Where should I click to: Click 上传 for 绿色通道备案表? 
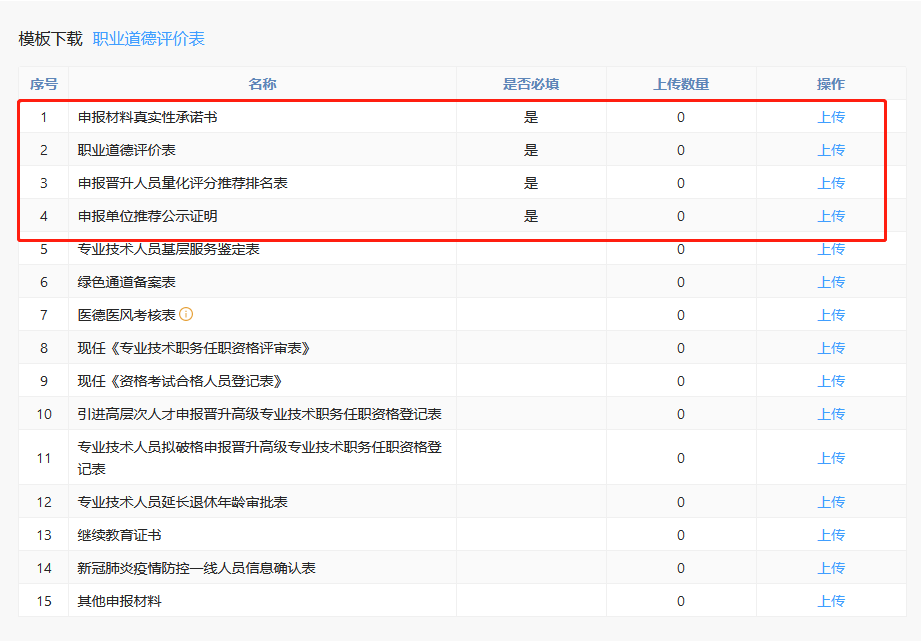tap(831, 282)
